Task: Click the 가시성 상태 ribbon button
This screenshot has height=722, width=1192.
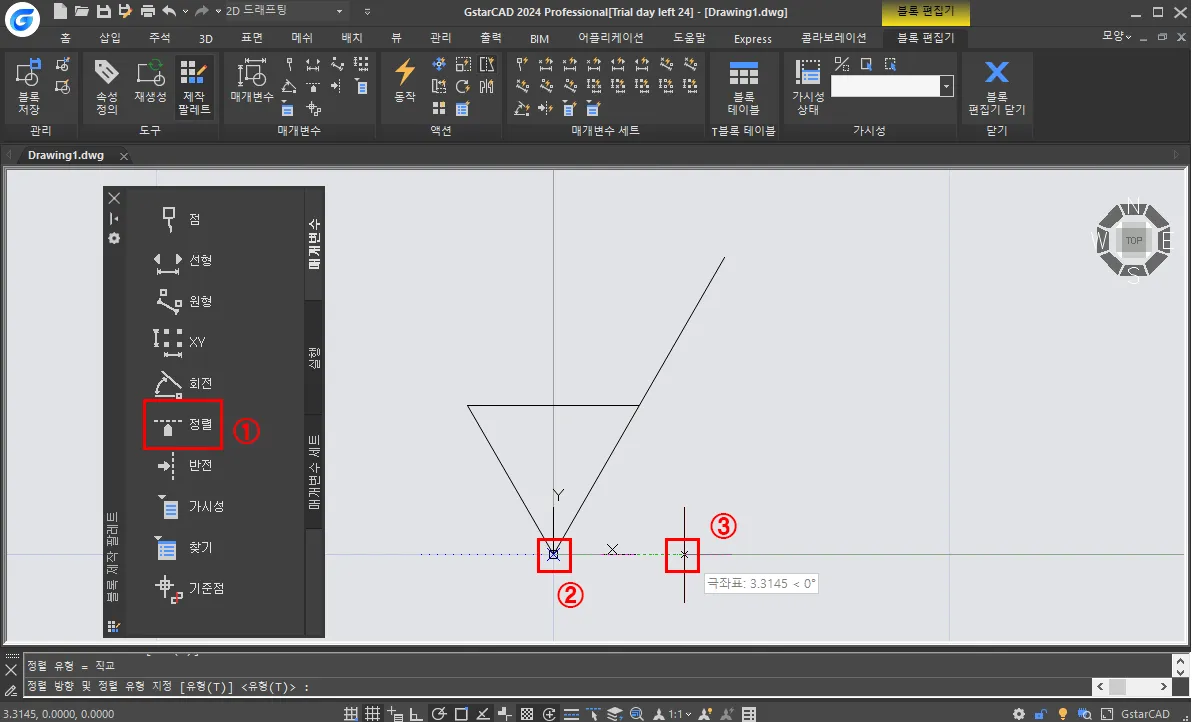Action: 807,86
